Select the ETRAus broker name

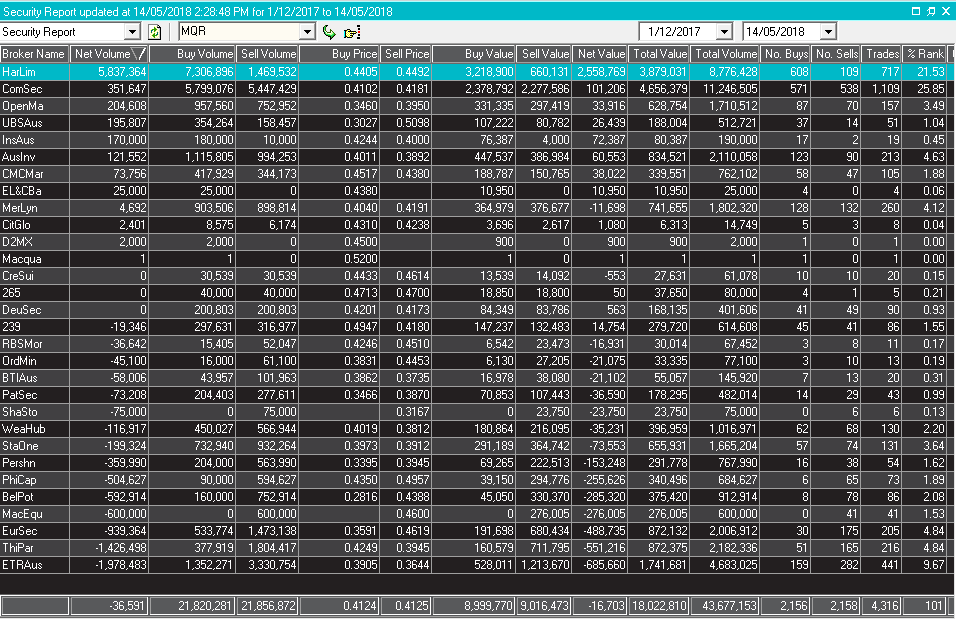(x=23, y=567)
